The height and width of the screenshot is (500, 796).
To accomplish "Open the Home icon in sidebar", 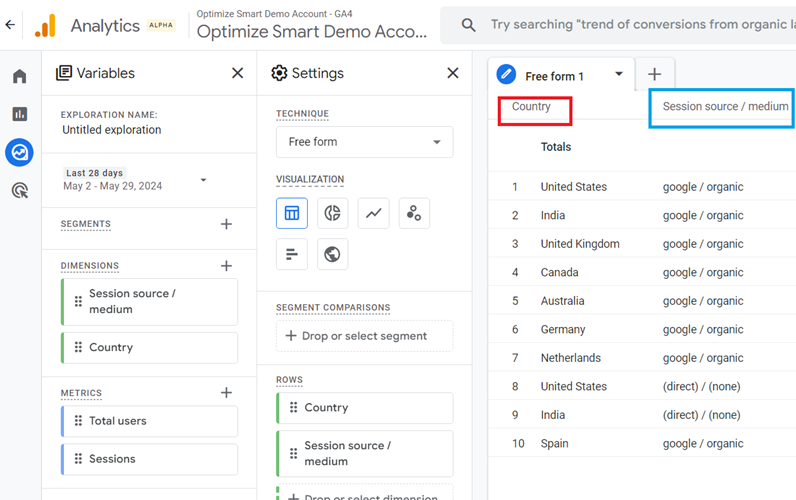I will (x=20, y=76).
